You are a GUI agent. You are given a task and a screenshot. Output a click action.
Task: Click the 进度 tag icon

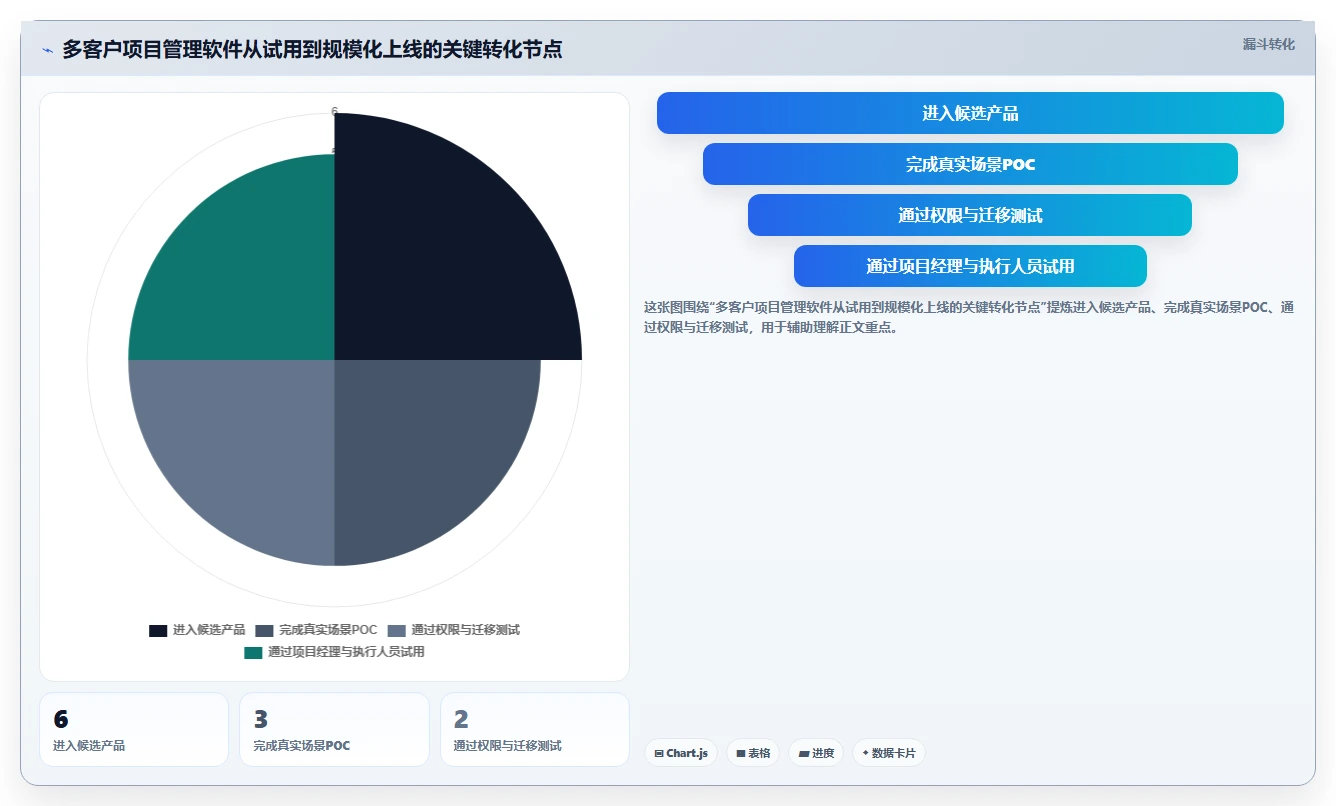pyautogui.click(x=804, y=754)
